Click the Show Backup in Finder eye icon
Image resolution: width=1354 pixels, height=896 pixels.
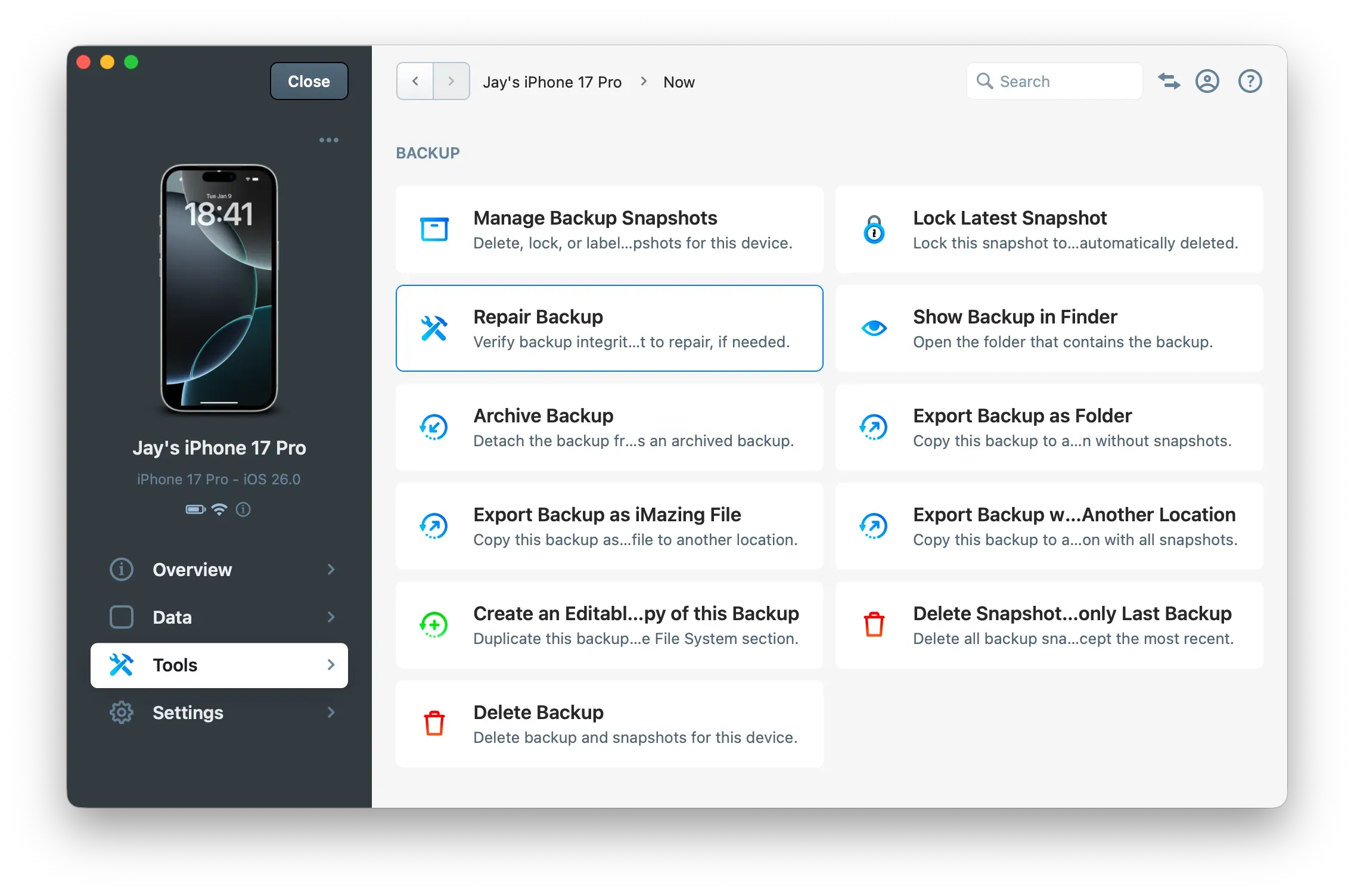tap(874, 327)
